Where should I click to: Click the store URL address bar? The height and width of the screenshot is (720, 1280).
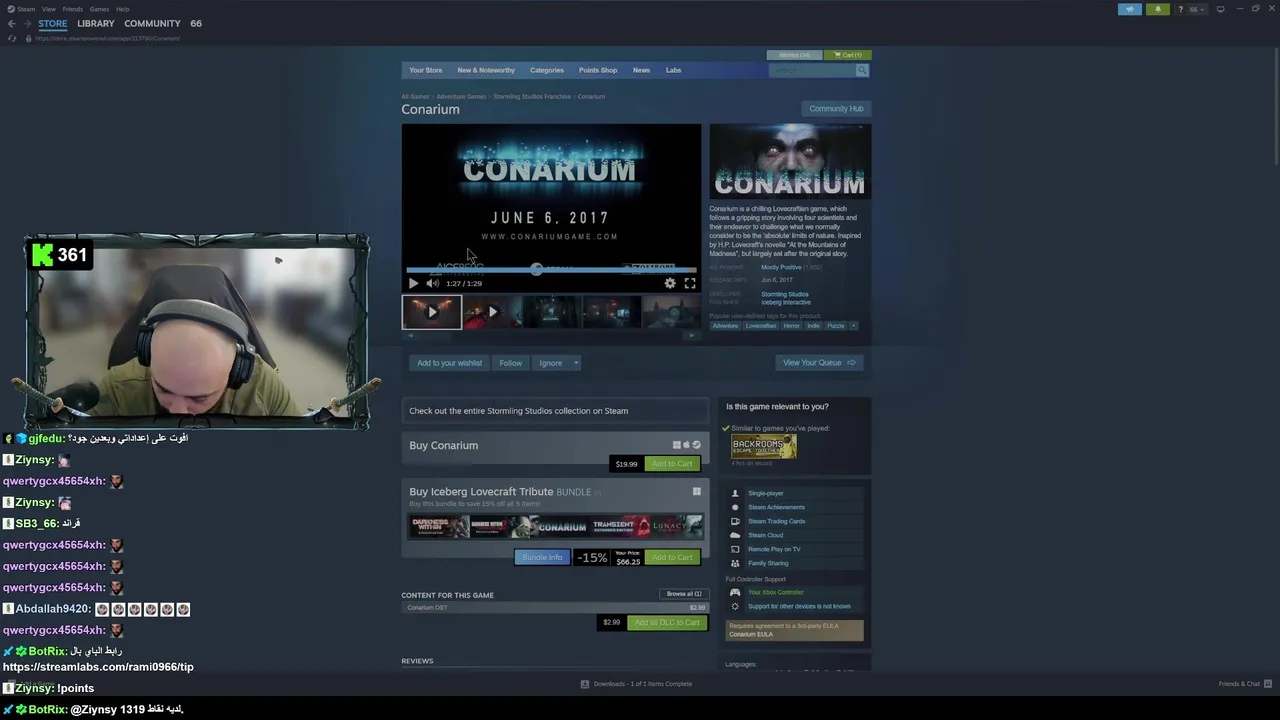tap(107, 38)
